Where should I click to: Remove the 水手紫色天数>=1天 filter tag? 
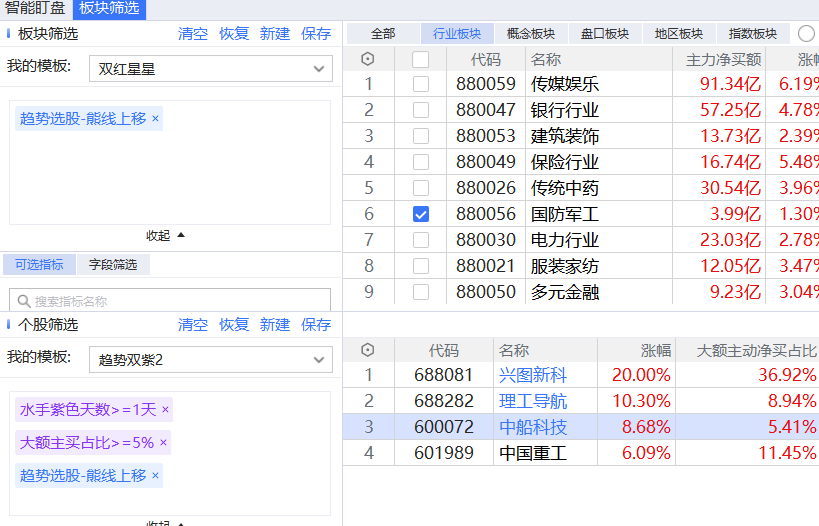(x=165, y=410)
